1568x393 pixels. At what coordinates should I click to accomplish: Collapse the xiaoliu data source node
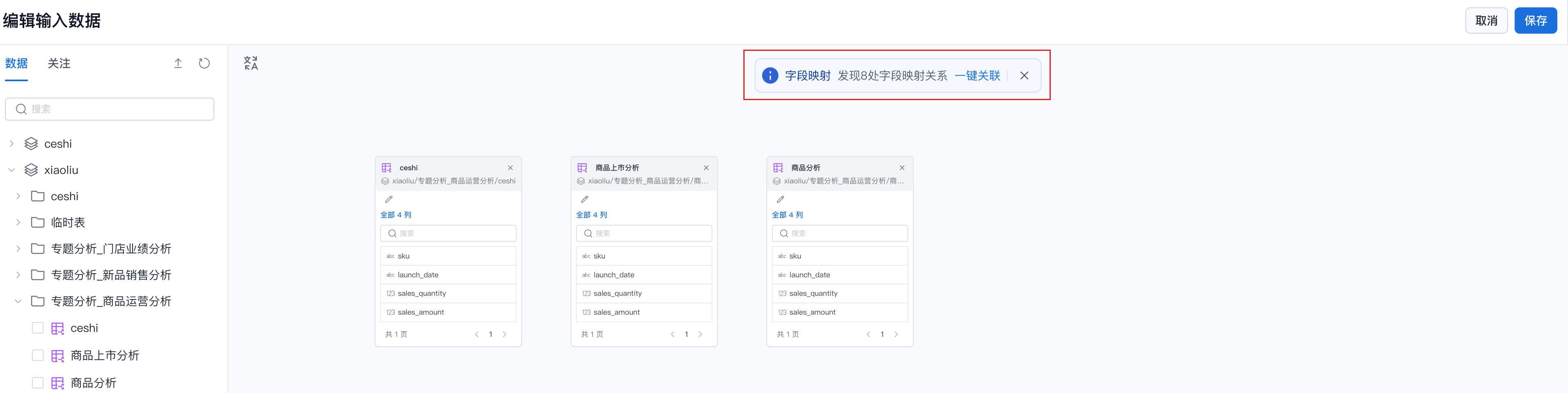point(11,170)
